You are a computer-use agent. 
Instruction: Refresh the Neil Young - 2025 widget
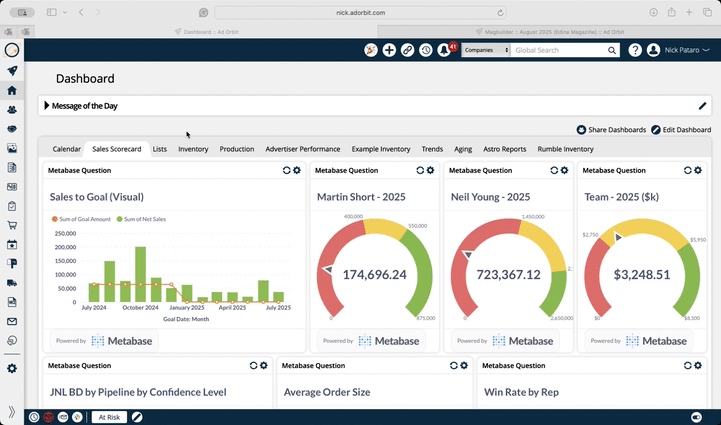[x=554, y=170]
